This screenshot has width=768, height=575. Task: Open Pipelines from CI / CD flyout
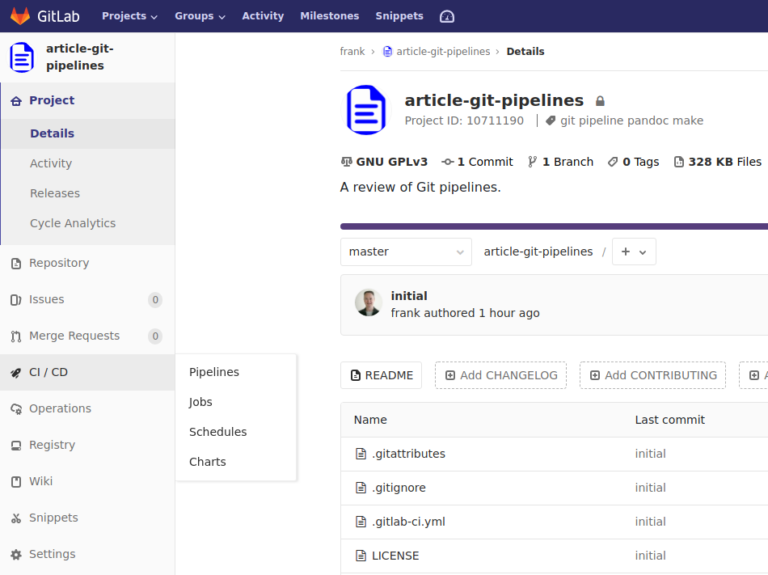[x=214, y=372]
